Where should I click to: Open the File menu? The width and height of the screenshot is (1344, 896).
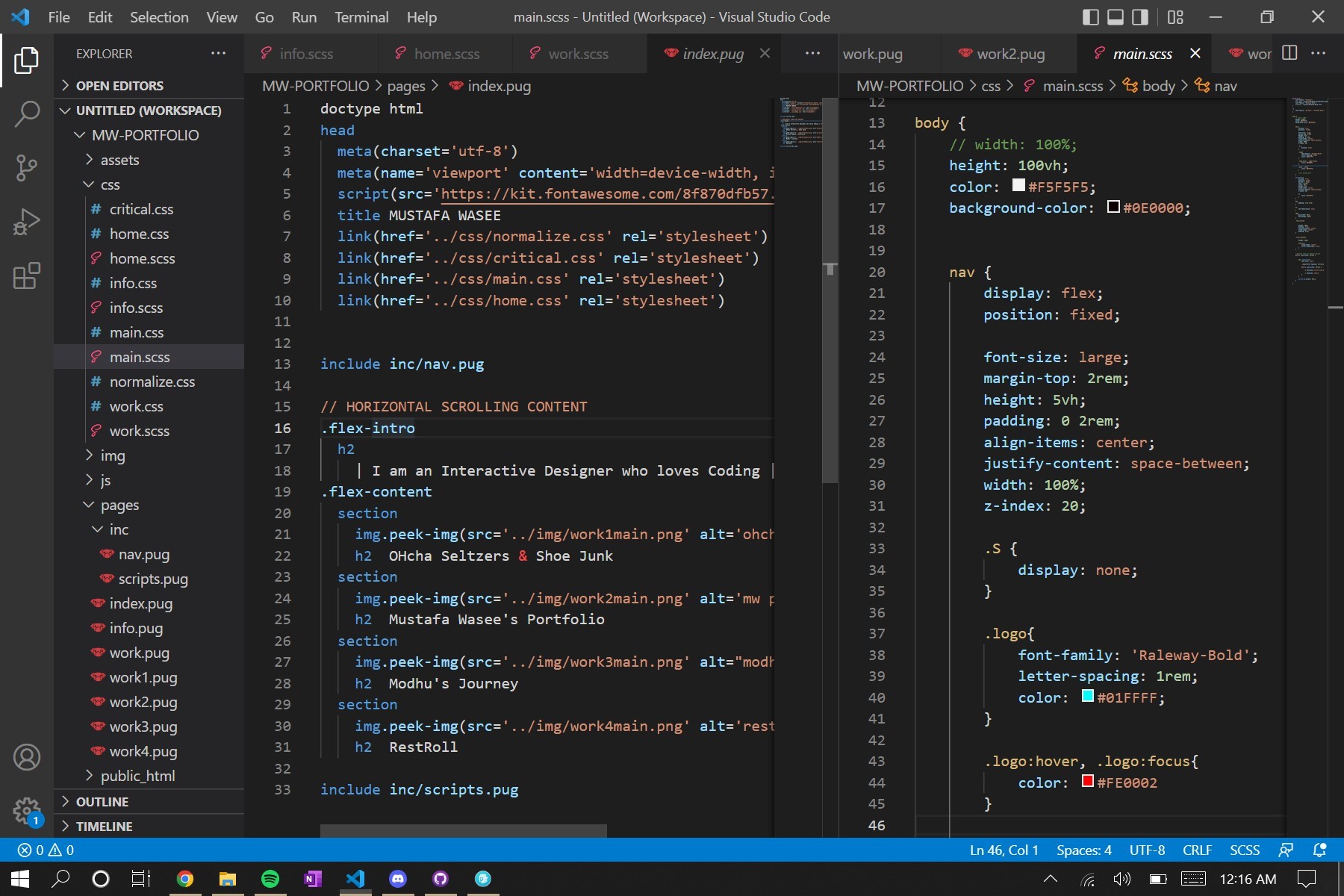pyautogui.click(x=59, y=16)
